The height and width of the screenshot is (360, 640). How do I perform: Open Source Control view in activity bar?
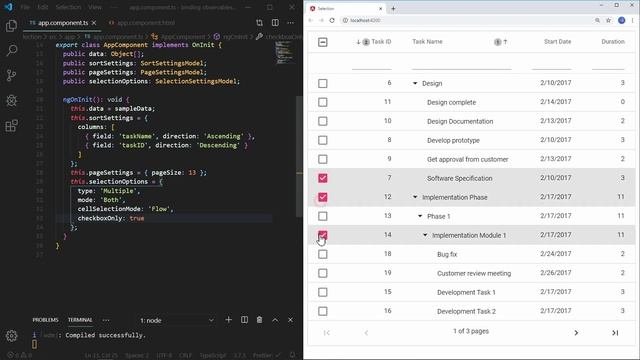(11, 76)
